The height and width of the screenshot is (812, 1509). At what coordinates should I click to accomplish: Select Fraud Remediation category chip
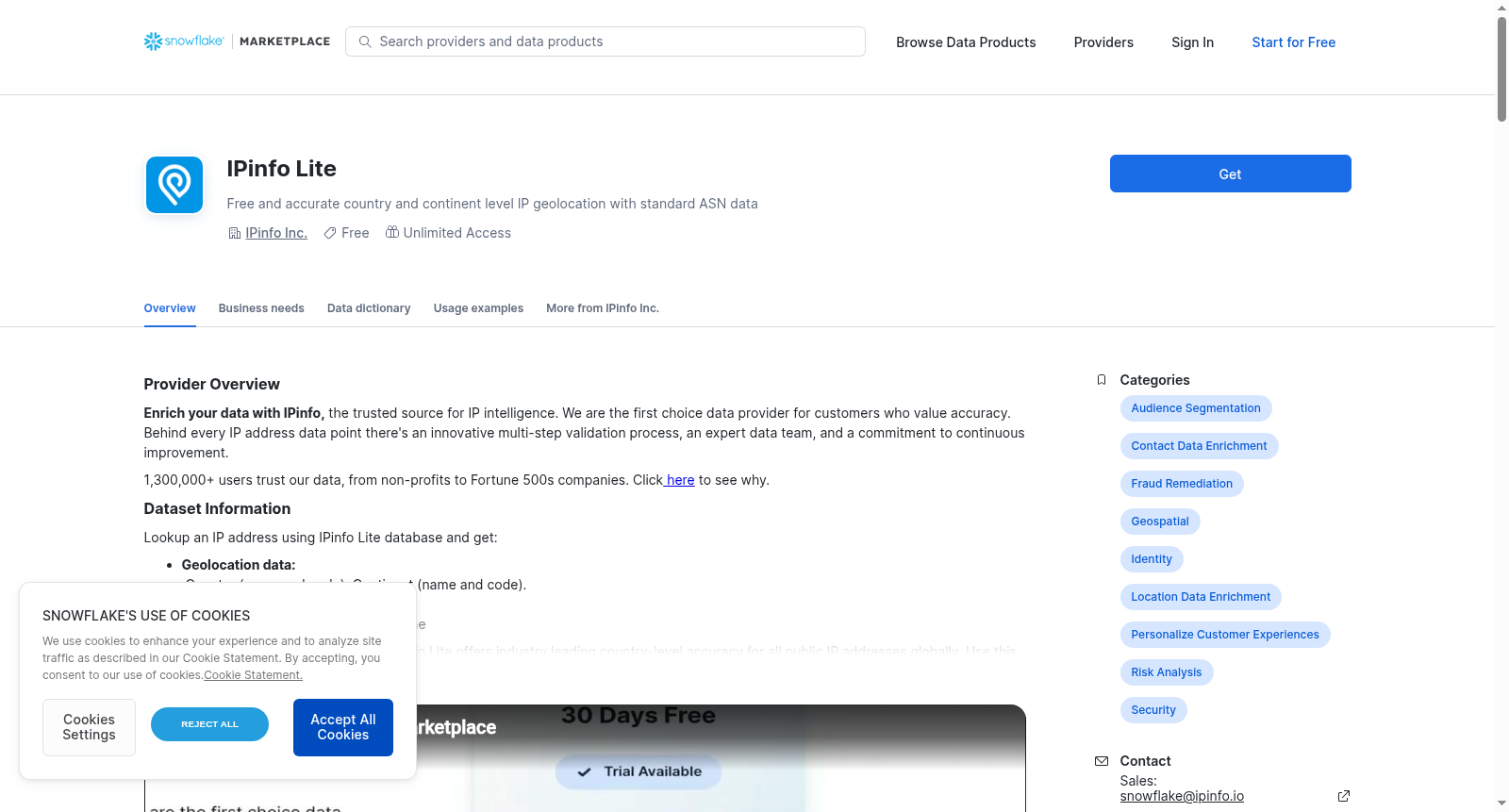click(1182, 484)
